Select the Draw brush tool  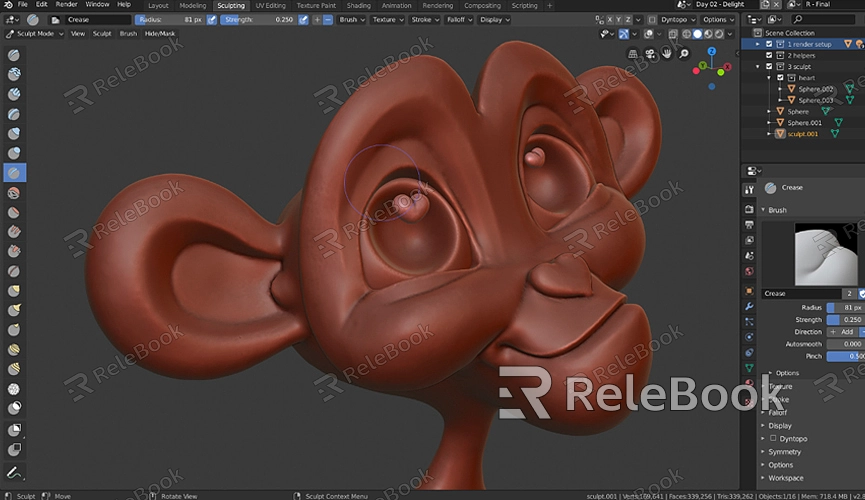coord(14,55)
